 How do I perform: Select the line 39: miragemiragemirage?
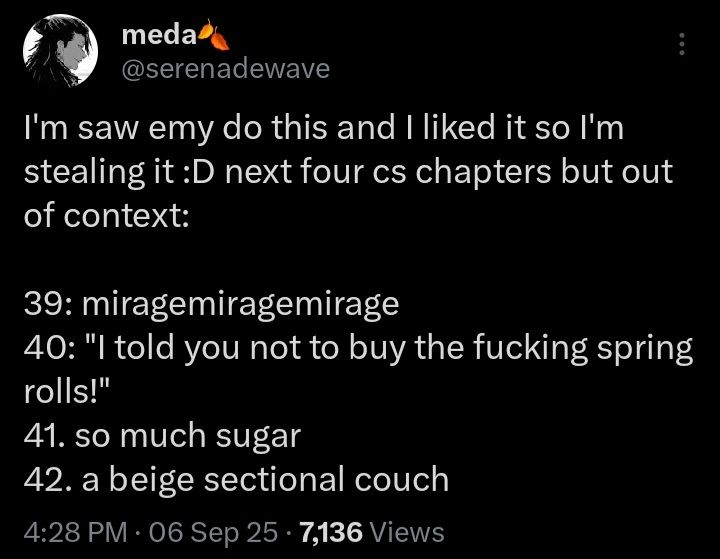(211, 305)
